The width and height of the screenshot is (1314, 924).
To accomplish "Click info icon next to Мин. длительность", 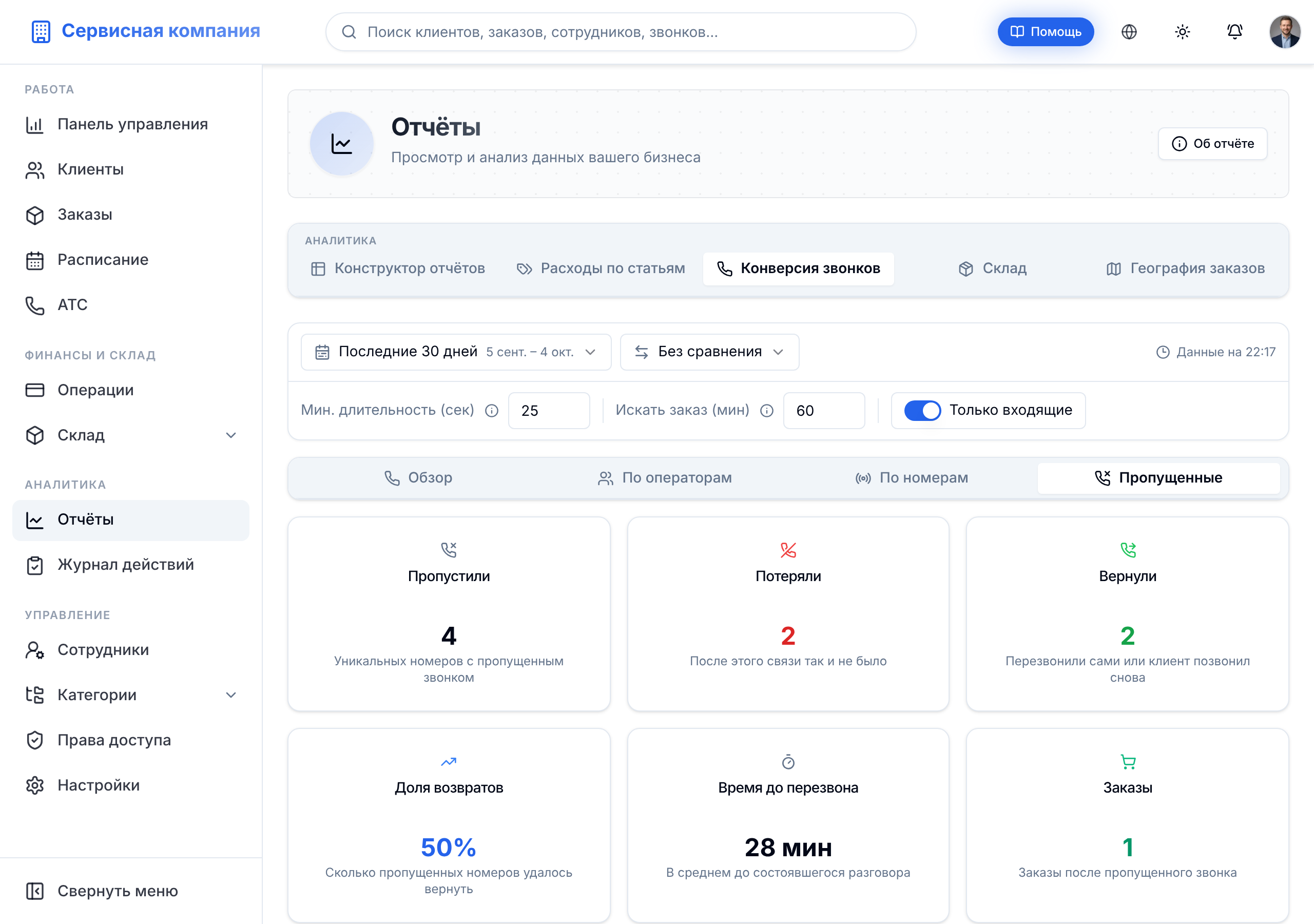I will point(492,411).
